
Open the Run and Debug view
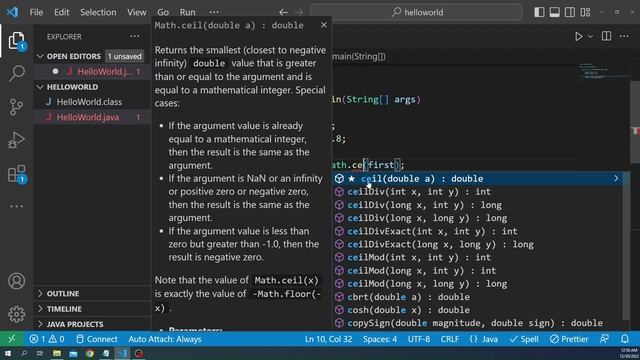click(x=16, y=140)
